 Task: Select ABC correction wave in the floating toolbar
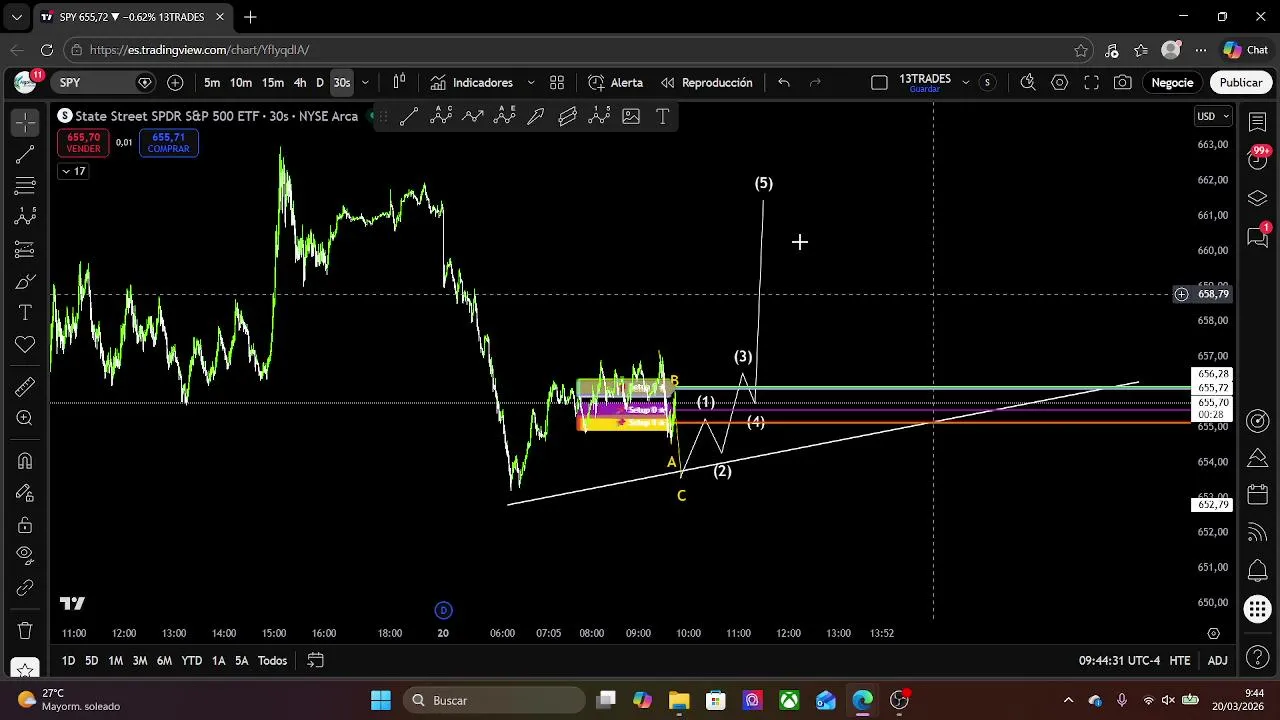pos(441,117)
